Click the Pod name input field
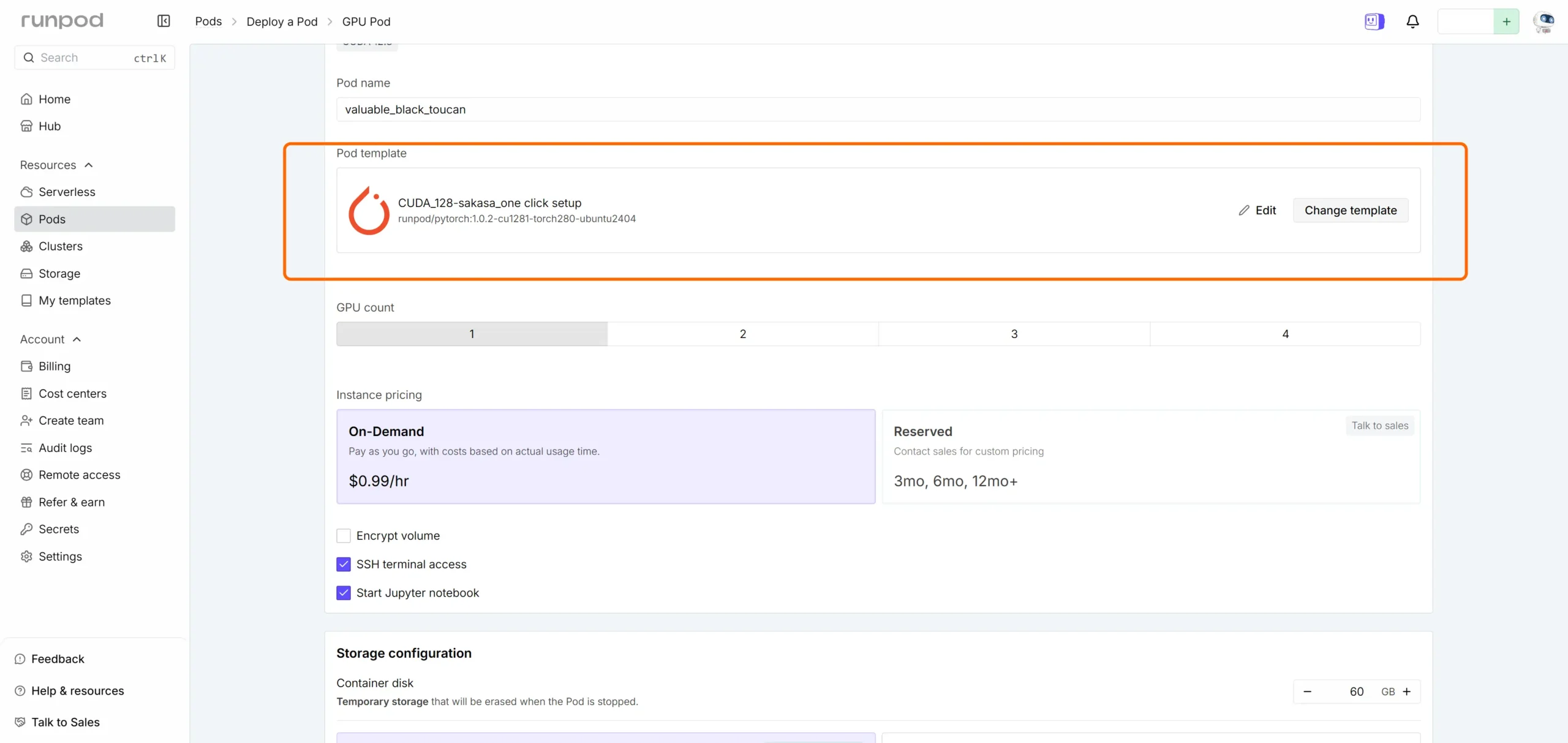Image resolution: width=1568 pixels, height=743 pixels. point(878,110)
